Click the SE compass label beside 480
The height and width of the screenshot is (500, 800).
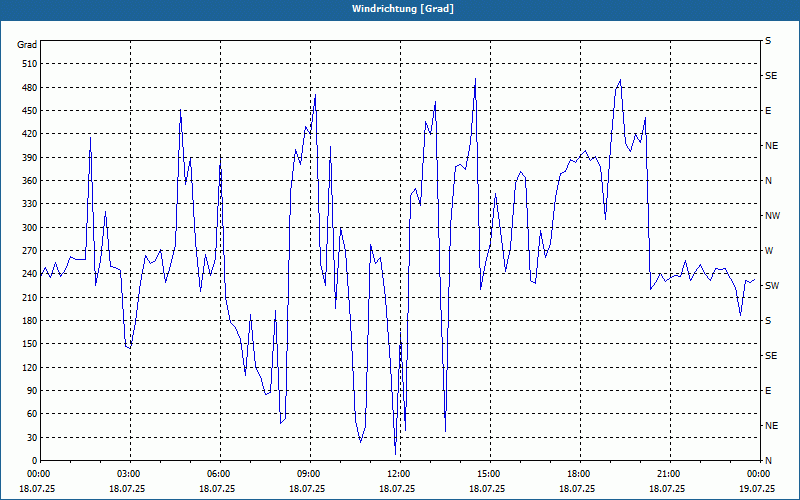tap(771, 76)
